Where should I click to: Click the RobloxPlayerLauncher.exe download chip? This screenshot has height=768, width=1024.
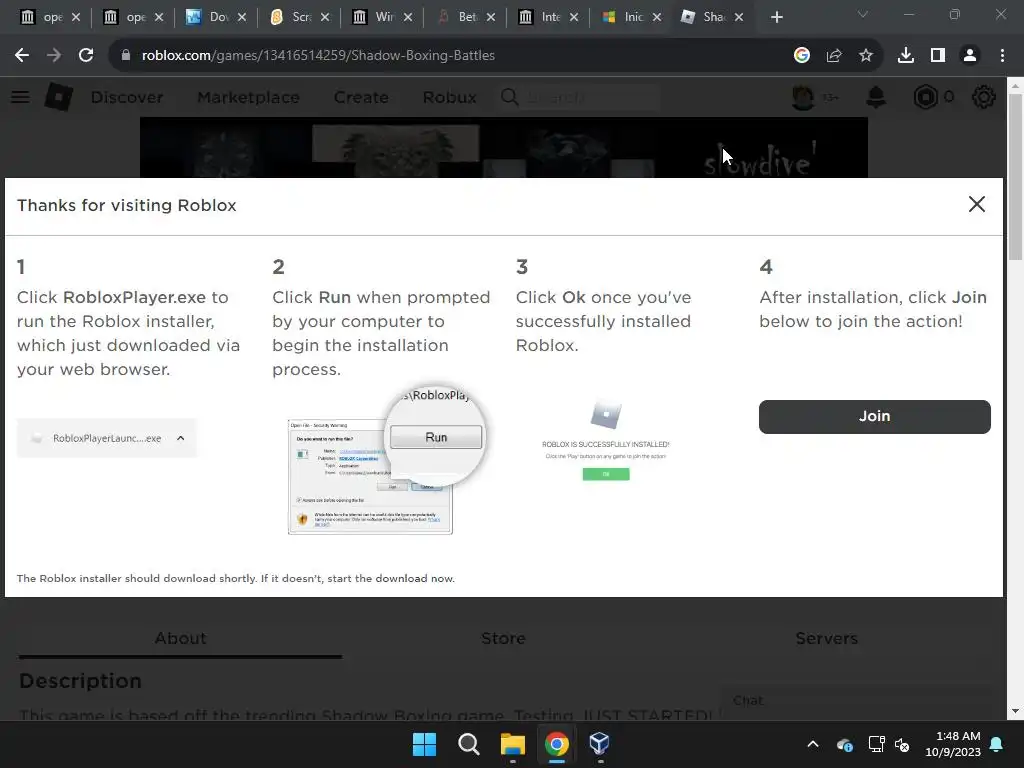click(x=106, y=438)
